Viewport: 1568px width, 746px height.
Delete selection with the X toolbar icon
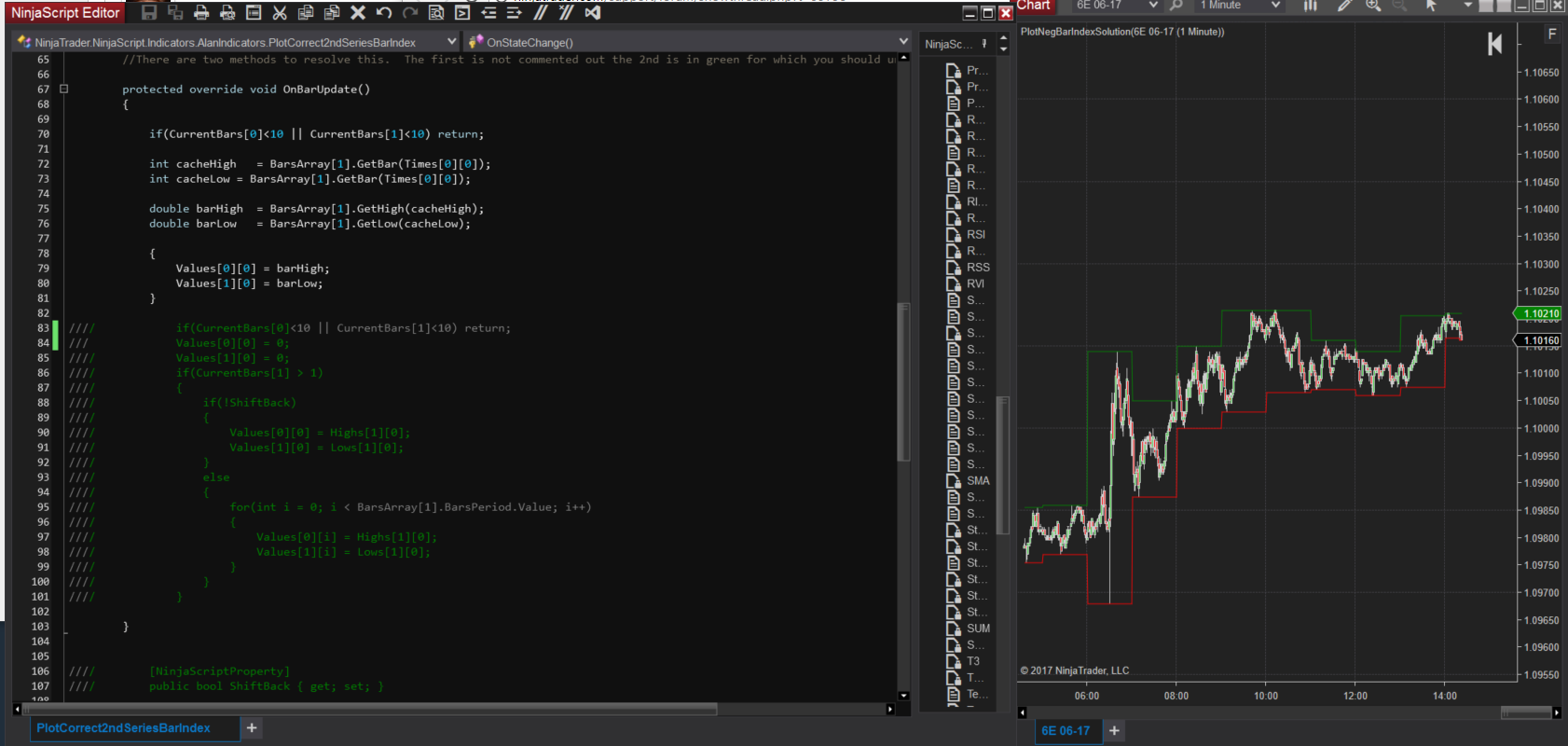358,12
